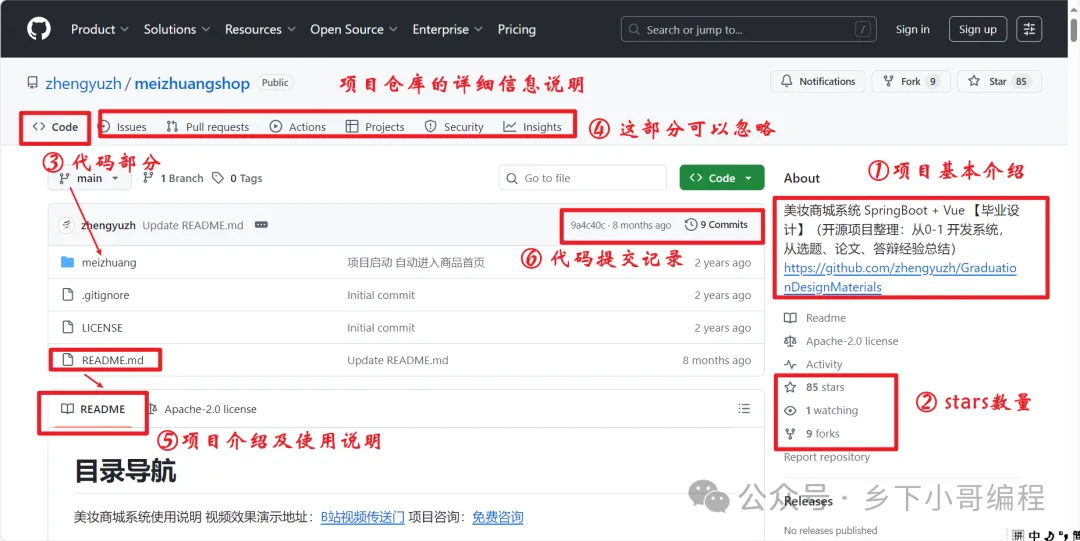Click the Notifications bell button
1080x541 pixels.
(818, 81)
